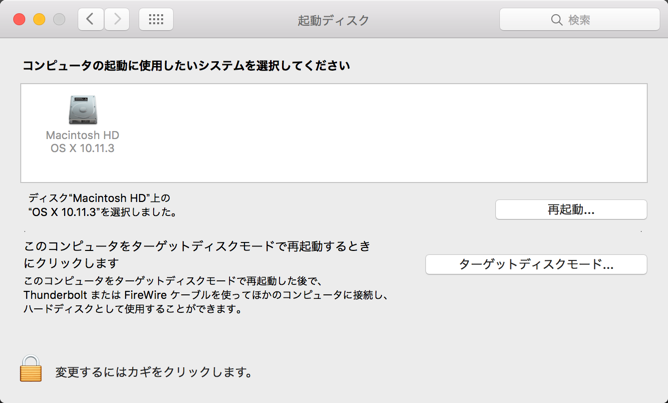Image resolution: width=668 pixels, height=403 pixels.
Task: Focus the 検索 search field
Action: [579, 20]
